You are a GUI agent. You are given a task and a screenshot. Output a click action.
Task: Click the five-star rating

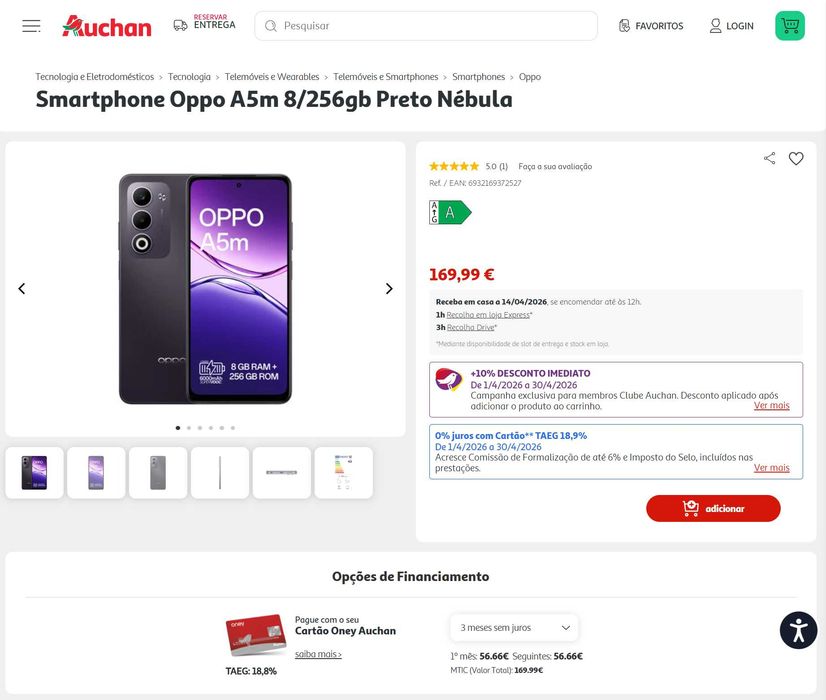454,166
